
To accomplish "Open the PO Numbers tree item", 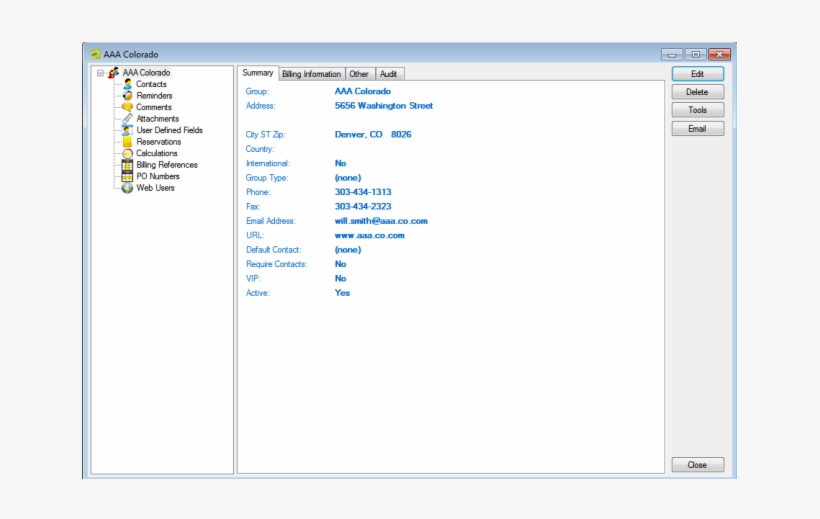I will (158, 176).
